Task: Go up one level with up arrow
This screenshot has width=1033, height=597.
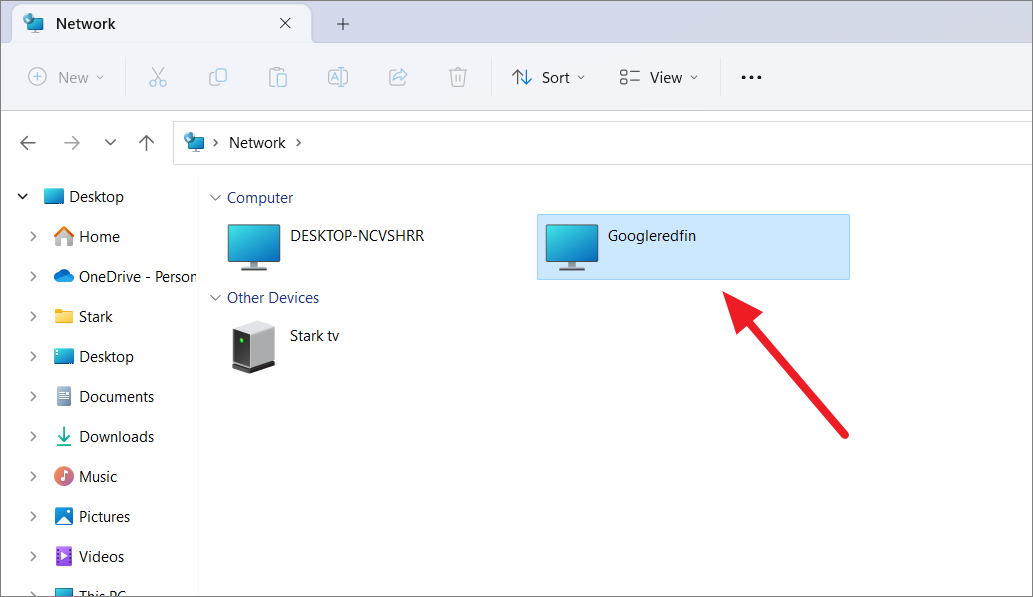Action: coord(146,142)
